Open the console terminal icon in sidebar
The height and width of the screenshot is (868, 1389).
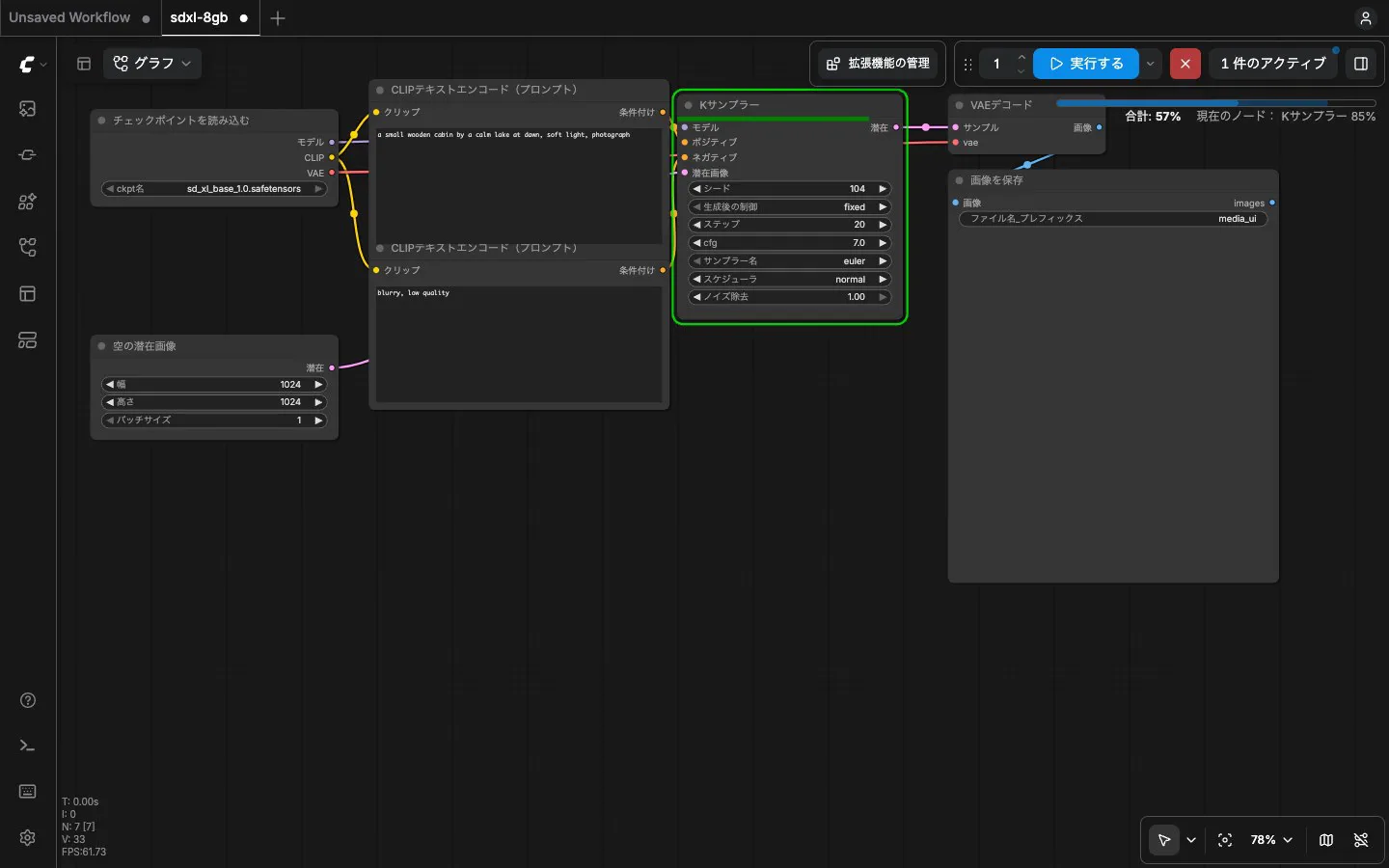27,746
